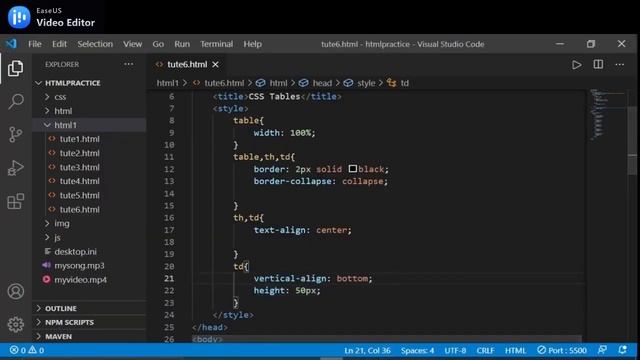Expand the js folder
640x360 pixels.
pyautogui.click(x=58, y=238)
